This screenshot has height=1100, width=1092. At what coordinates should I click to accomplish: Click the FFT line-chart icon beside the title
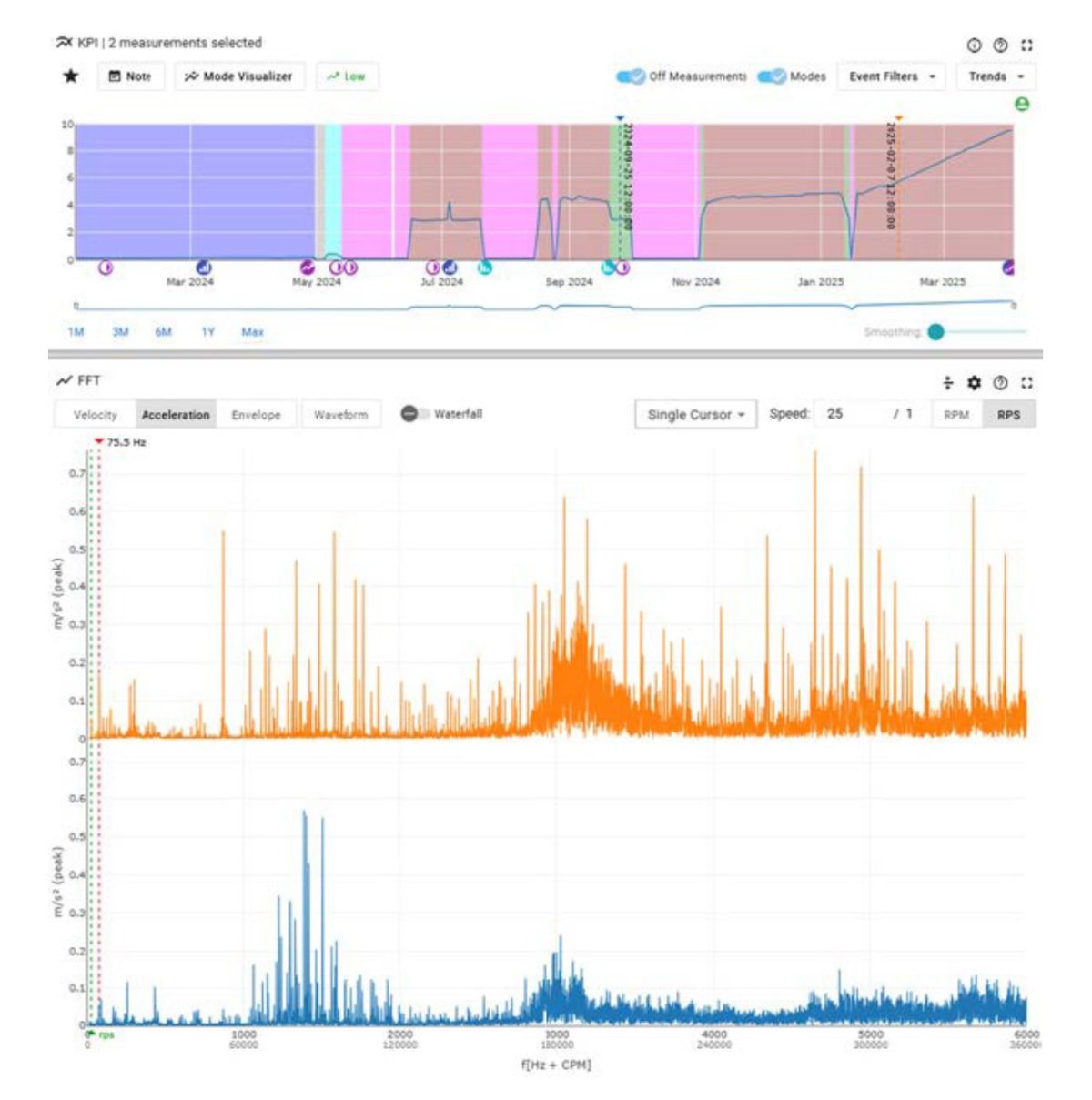click(64, 381)
